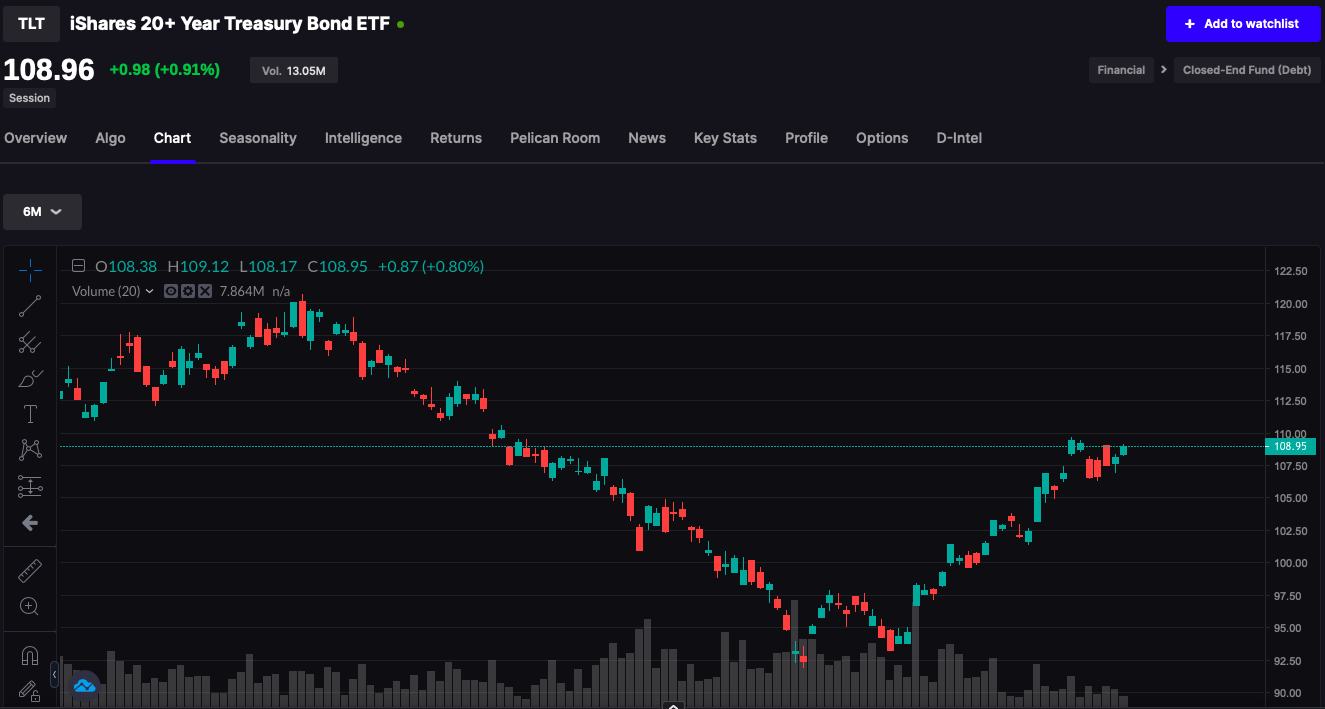Add TLT to watchlist
Viewport: 1325px width, 709px height.
(x=1243, y=24)
